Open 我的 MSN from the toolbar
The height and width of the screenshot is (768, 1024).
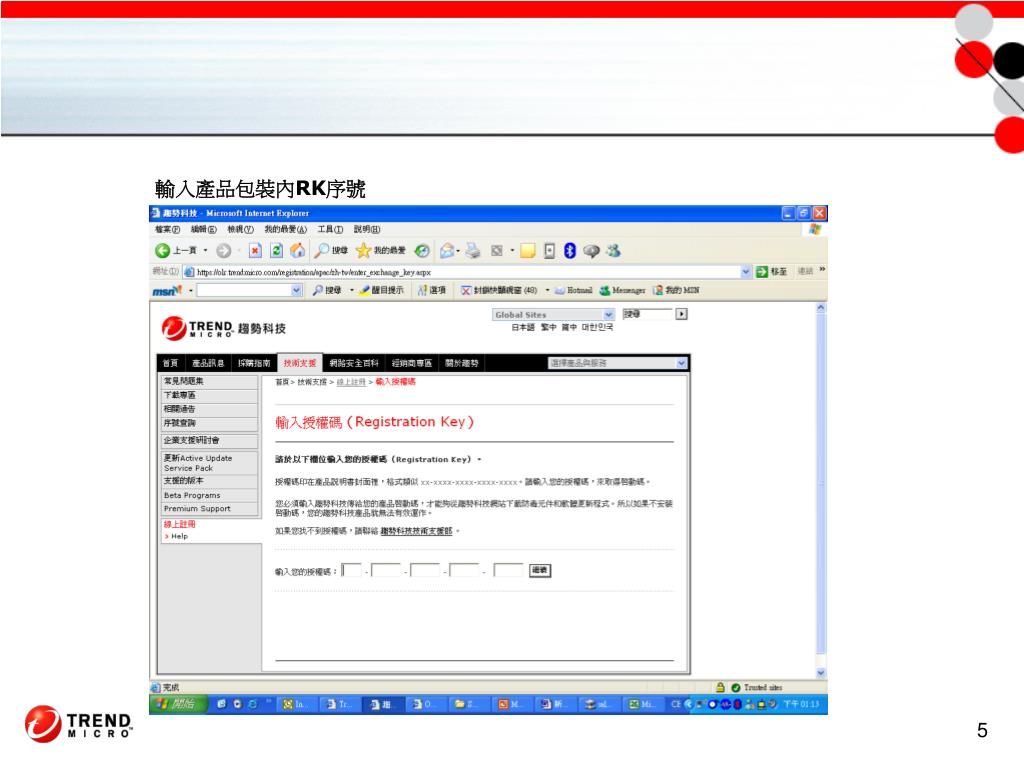coord(676,291)
